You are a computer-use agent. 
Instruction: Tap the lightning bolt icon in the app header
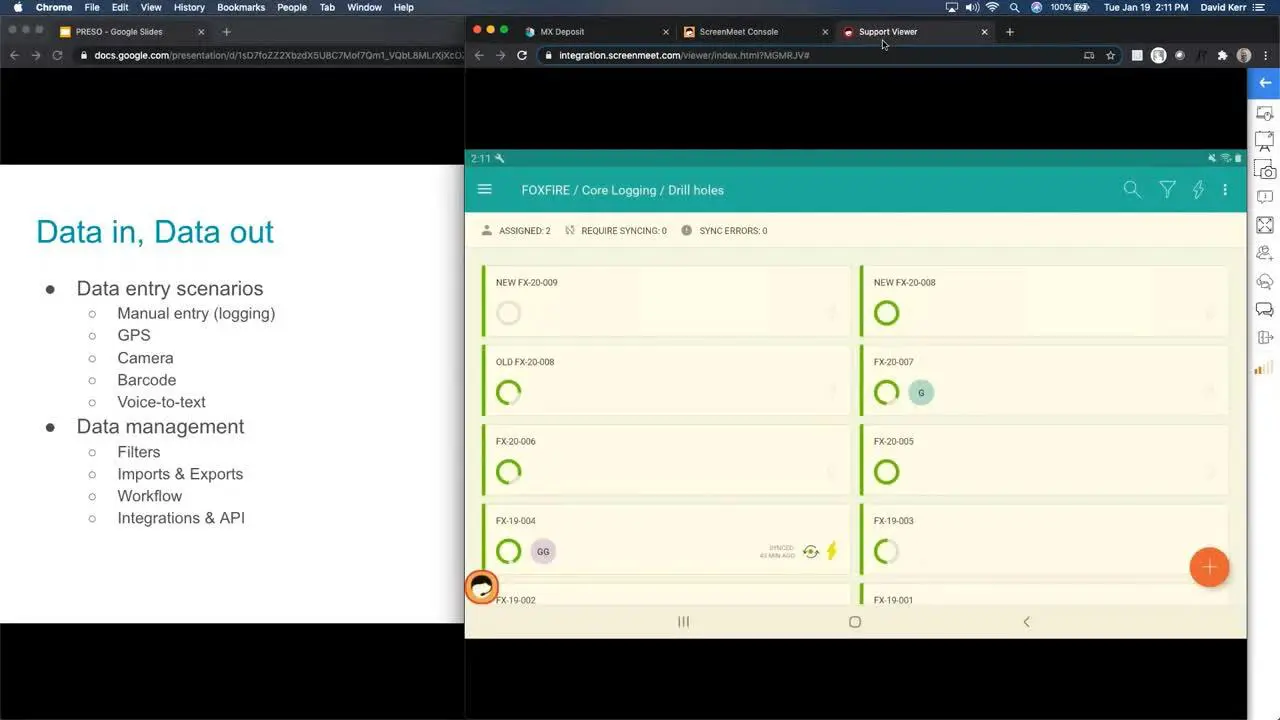(x=1198, y=189)
